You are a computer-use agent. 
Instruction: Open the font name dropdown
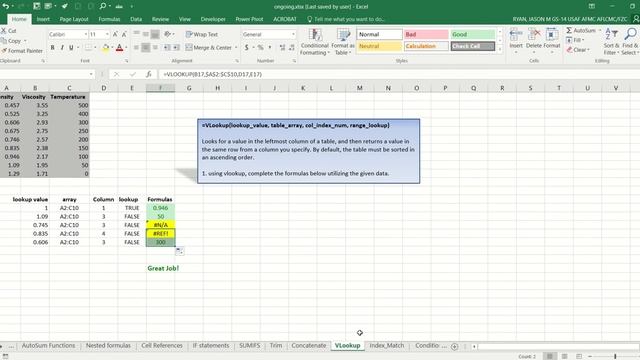pyautogui.click(x=86, y=34)
